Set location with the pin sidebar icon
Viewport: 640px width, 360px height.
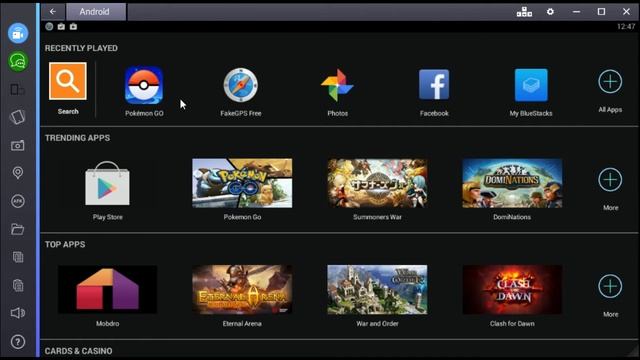coord(18,173)
